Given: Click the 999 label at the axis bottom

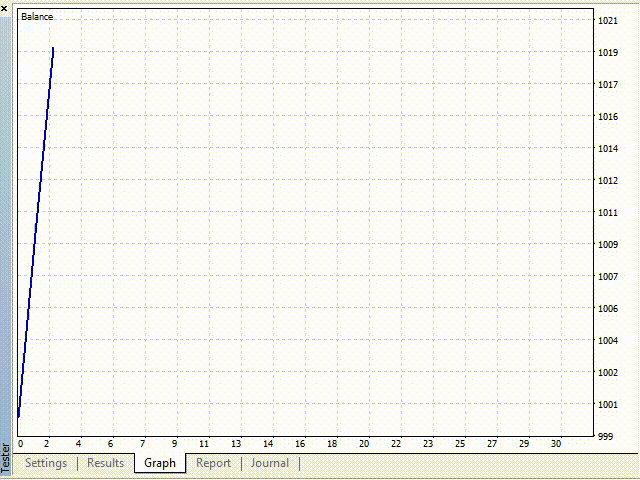Looking at the screenshot, I should (605, 437).
